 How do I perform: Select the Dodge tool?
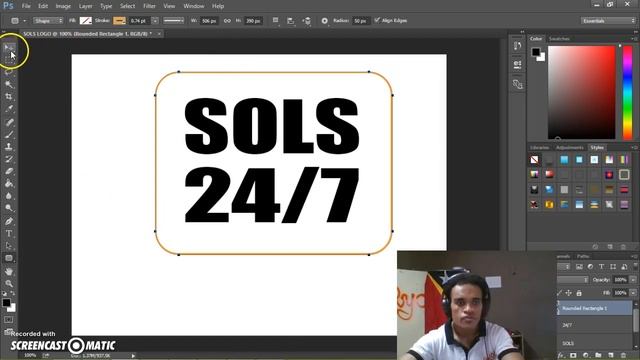(x=9, y=208)
